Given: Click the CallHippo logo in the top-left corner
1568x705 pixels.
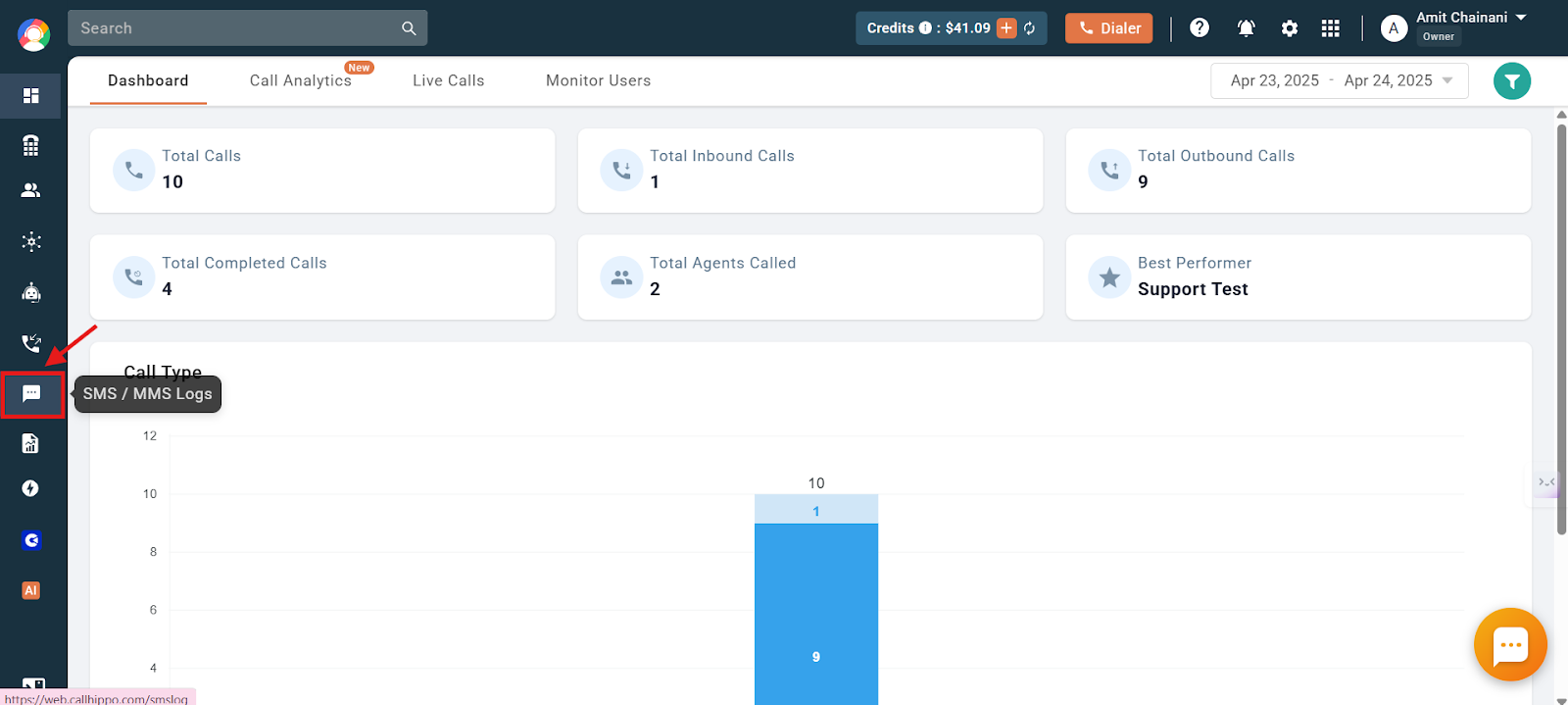Looking at the screenshot, I should point(33,34).
